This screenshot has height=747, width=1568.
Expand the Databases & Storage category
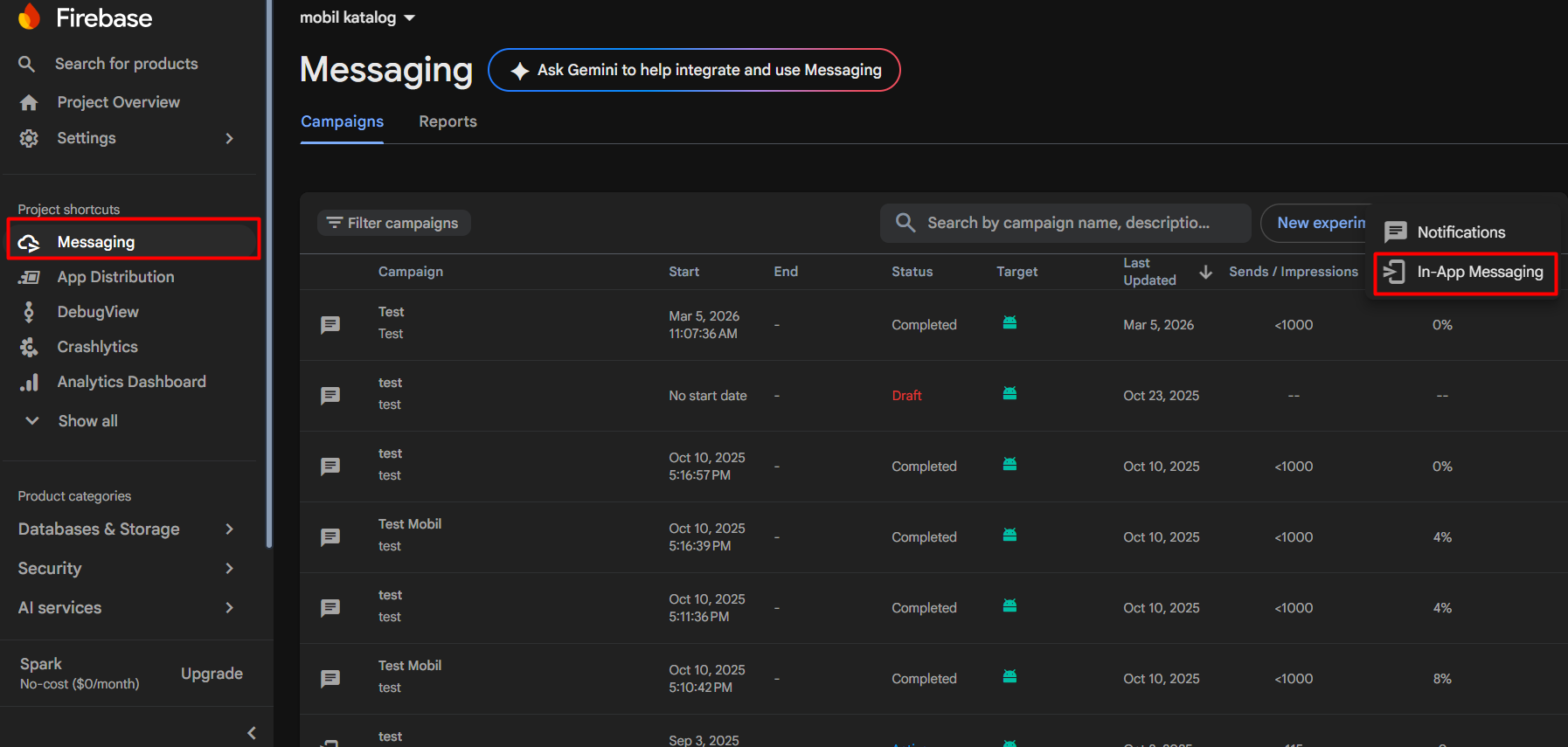point(128,529)
